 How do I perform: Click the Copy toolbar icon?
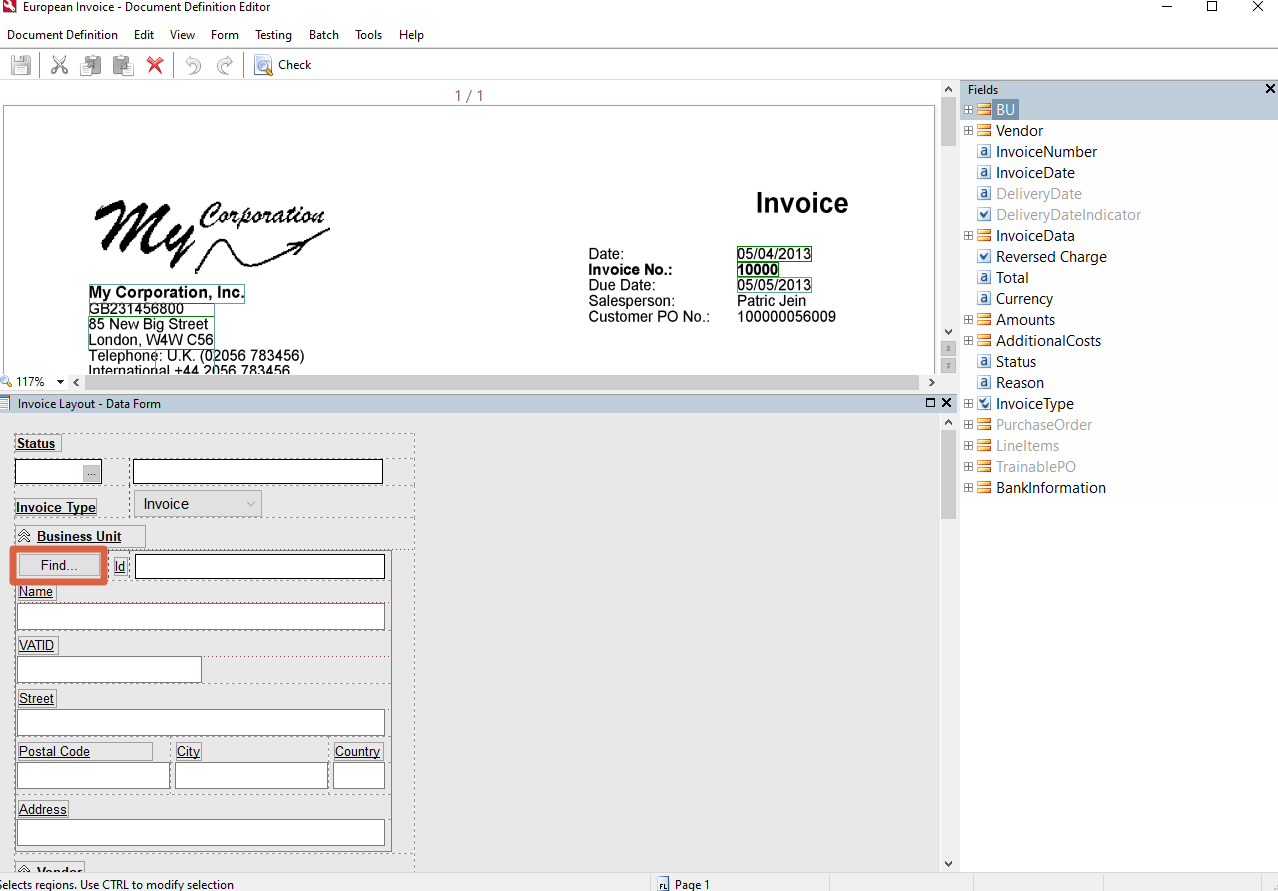[x=91, y=65]
